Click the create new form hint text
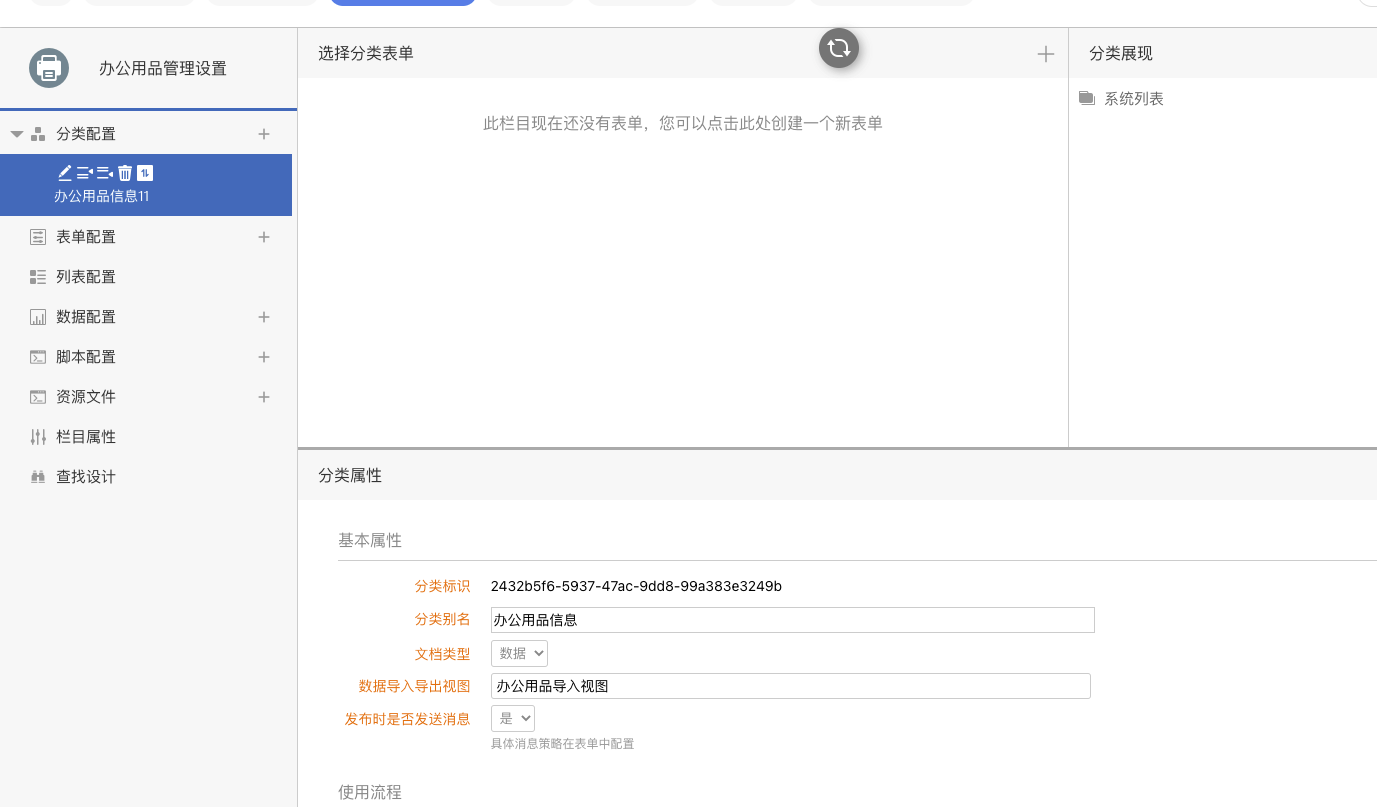The image size is (1377, 807). click(682, 124)
